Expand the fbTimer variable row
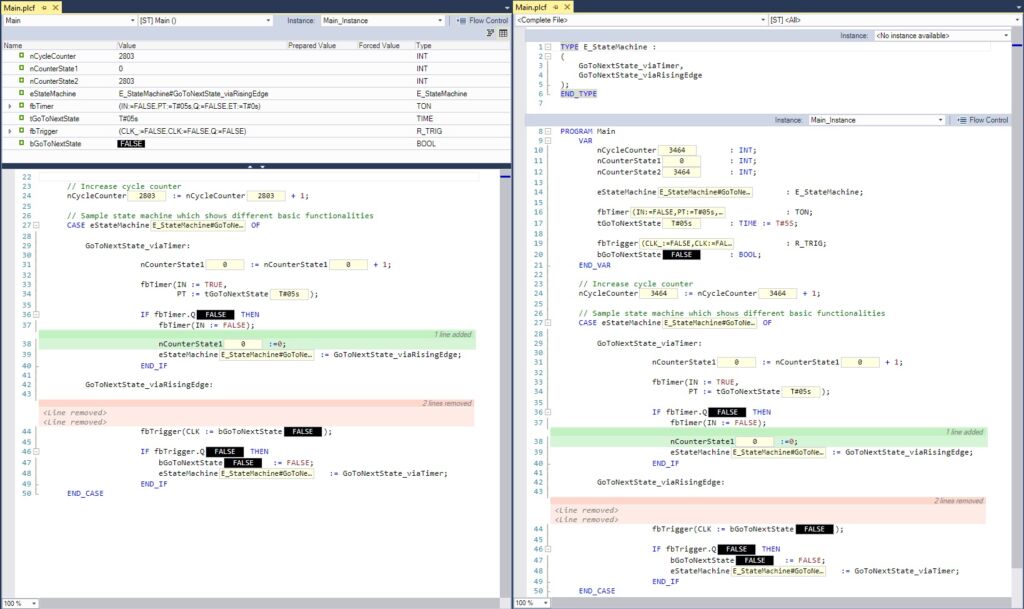This screenshot has height=609, width=1024. click(9, 106)
